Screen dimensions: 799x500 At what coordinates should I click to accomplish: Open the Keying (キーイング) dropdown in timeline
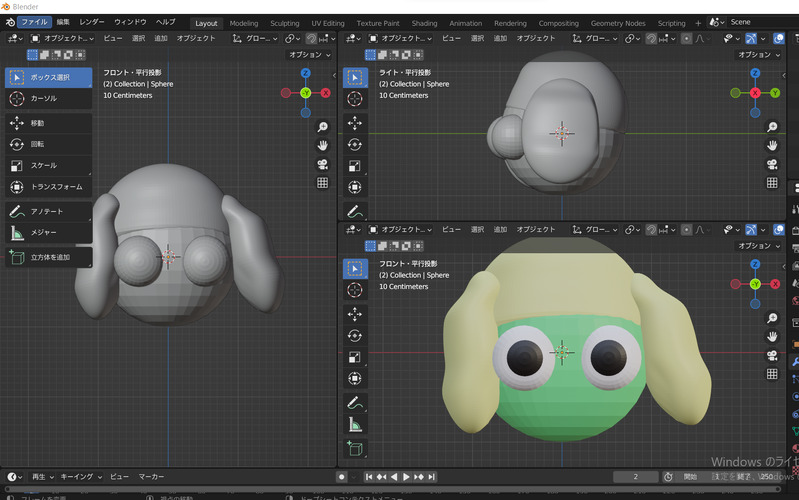pyautogui.click(x=80, y=477)
